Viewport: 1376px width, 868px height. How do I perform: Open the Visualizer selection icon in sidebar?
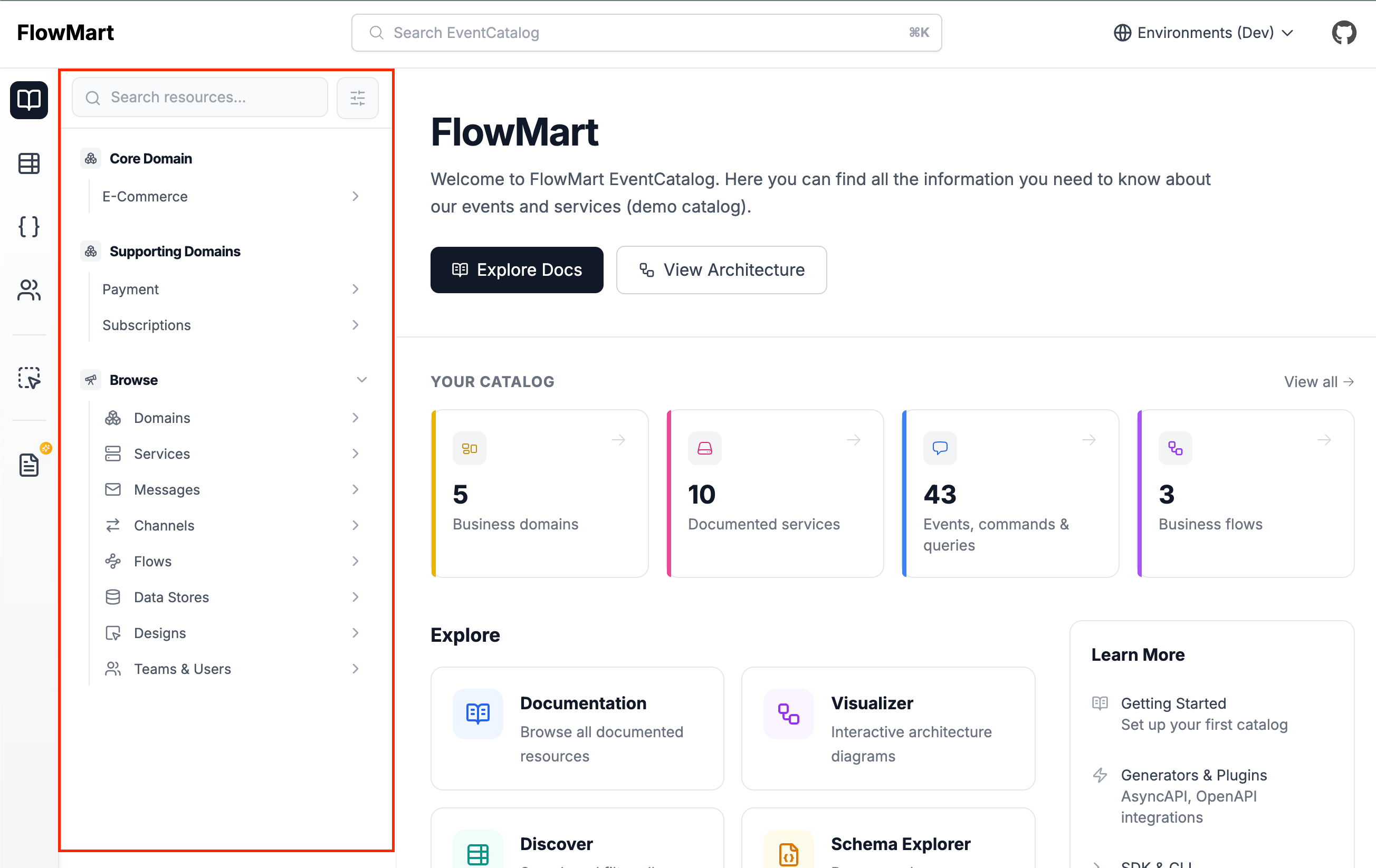click(x=28, y=378)
